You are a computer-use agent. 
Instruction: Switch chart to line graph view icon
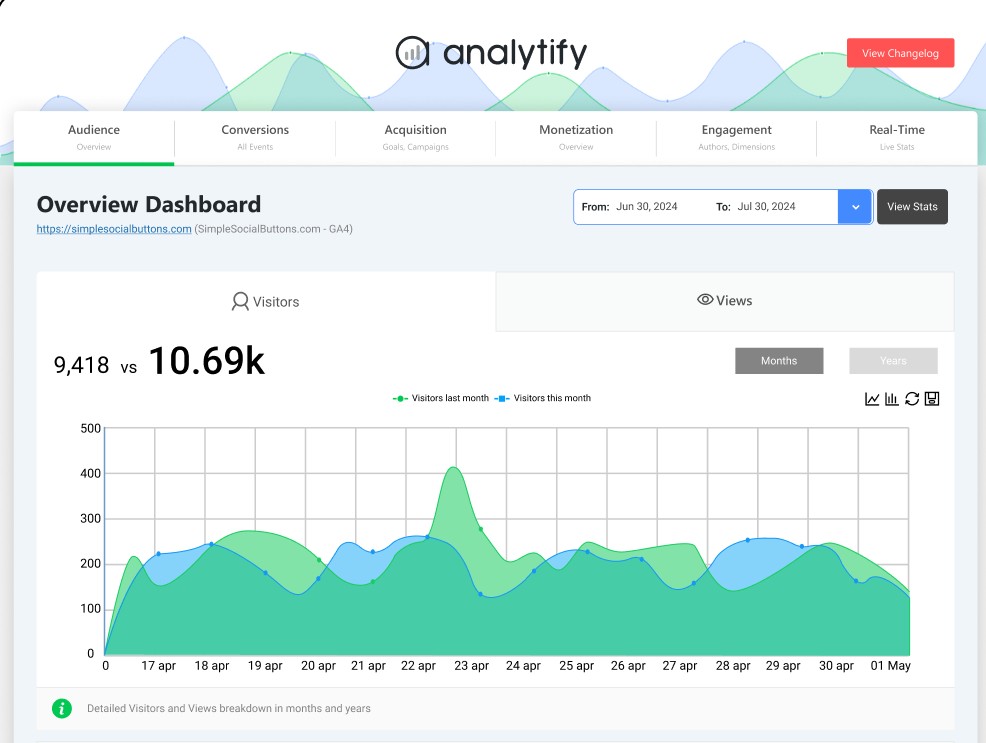click(872, 399)
